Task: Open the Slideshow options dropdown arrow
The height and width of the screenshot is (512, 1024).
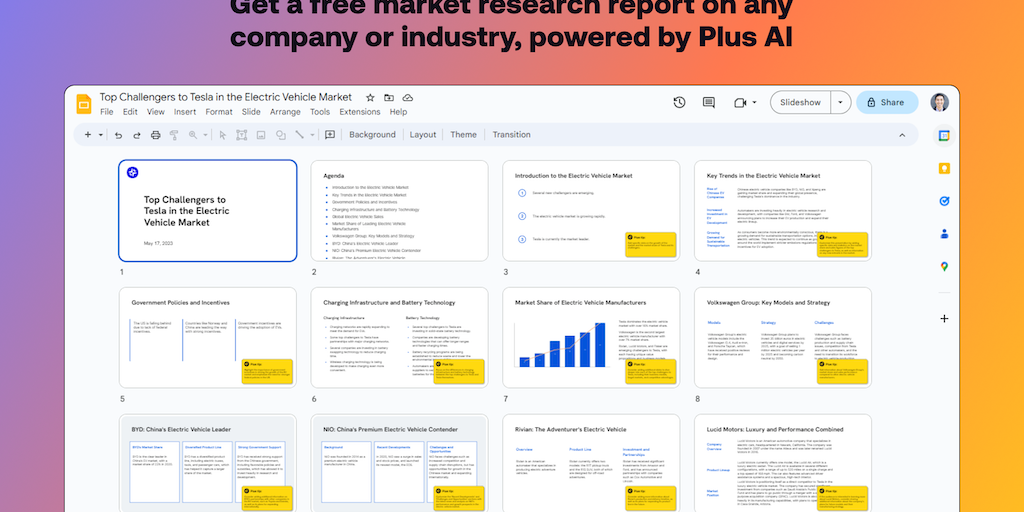Action: pos(840,103)
